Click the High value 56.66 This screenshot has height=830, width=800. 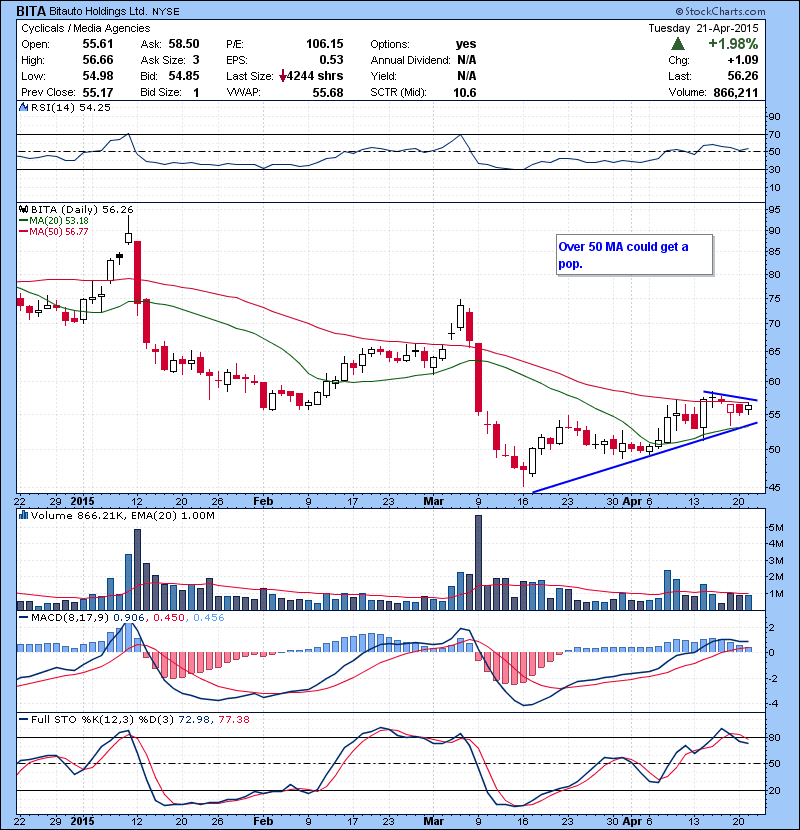pos(98,60)
